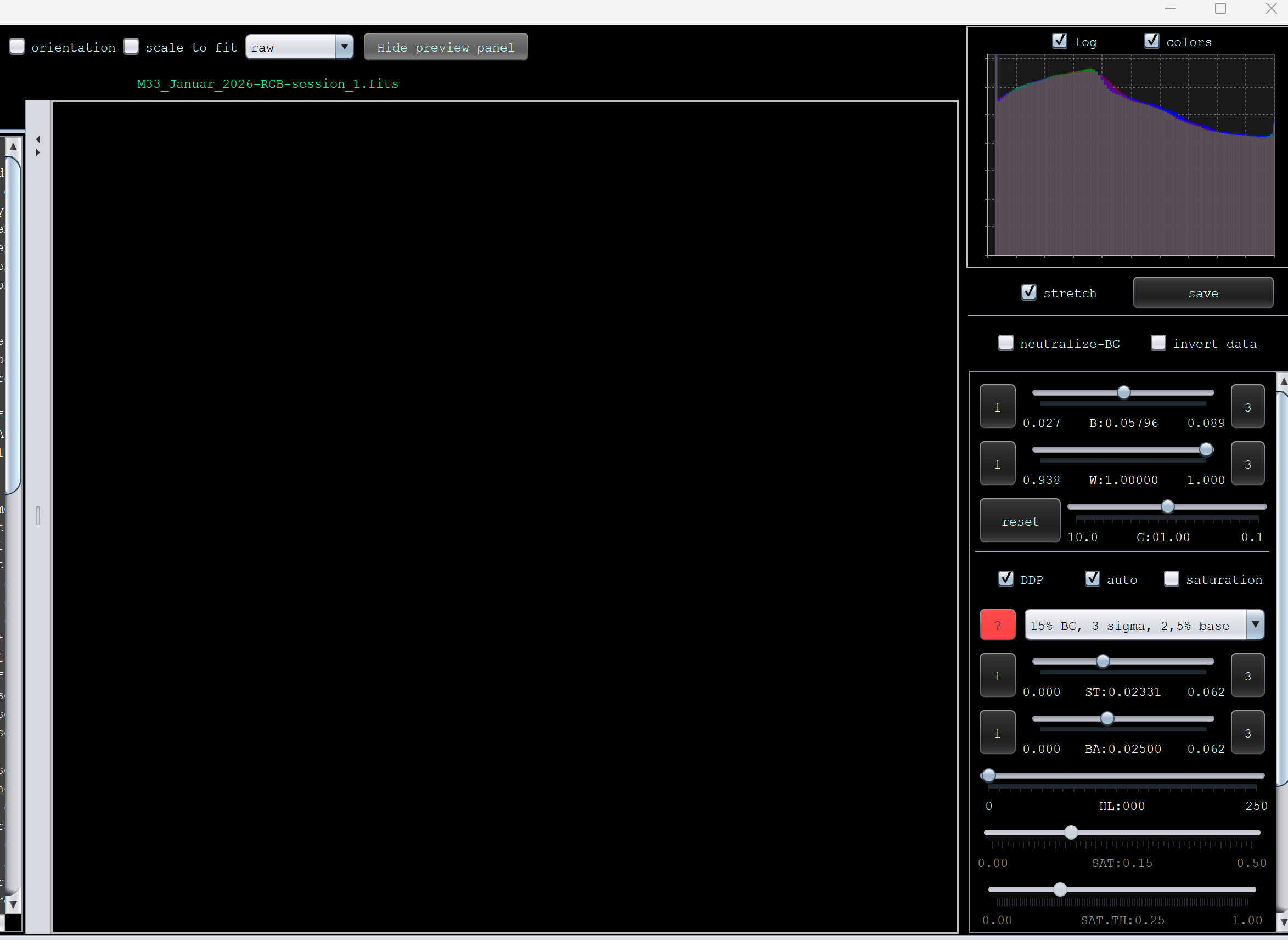Uncheck the DDP option
Viewport: 1288px width, 940px height.
[1005, 579]
